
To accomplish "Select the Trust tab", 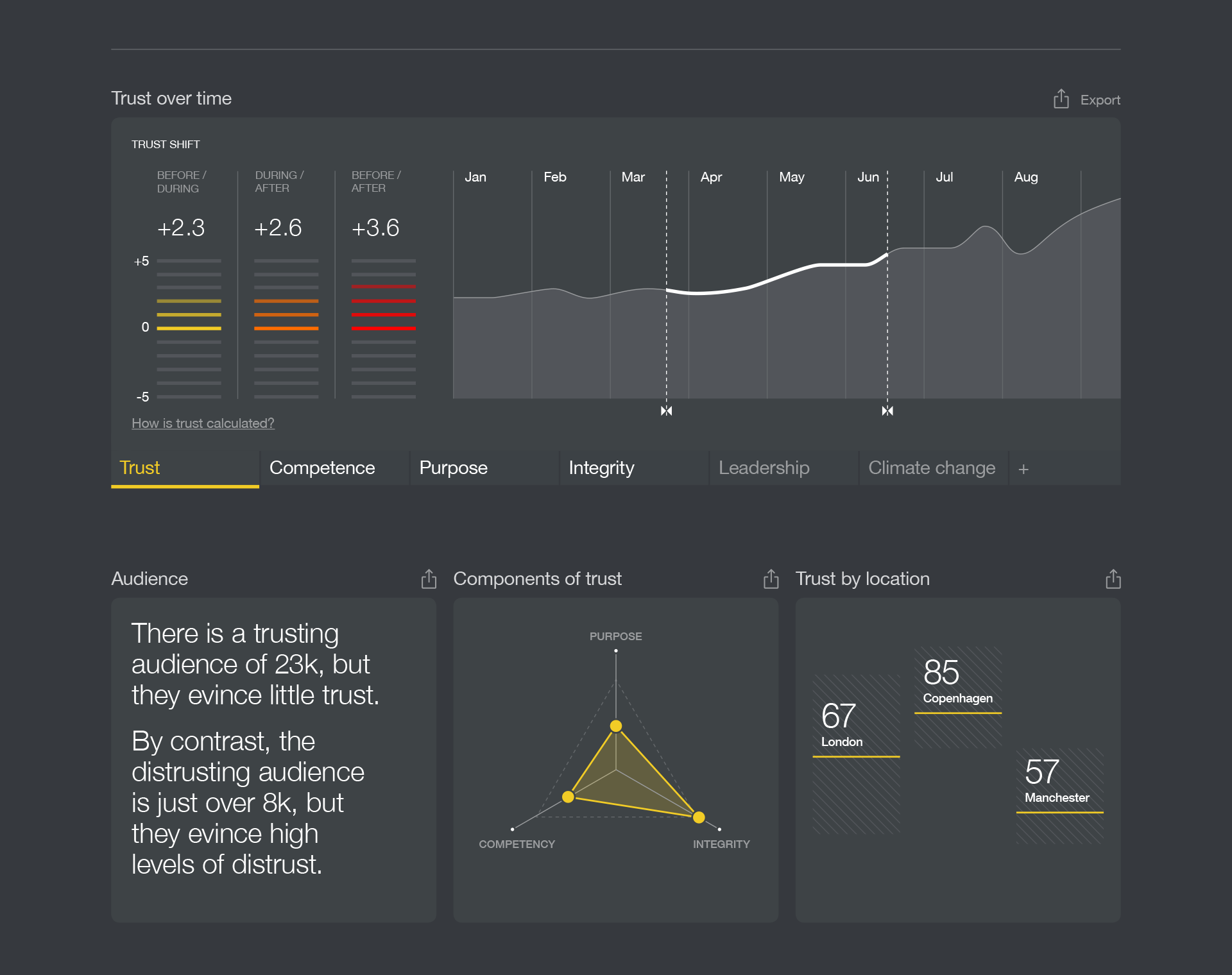I will tap(140, 468).
